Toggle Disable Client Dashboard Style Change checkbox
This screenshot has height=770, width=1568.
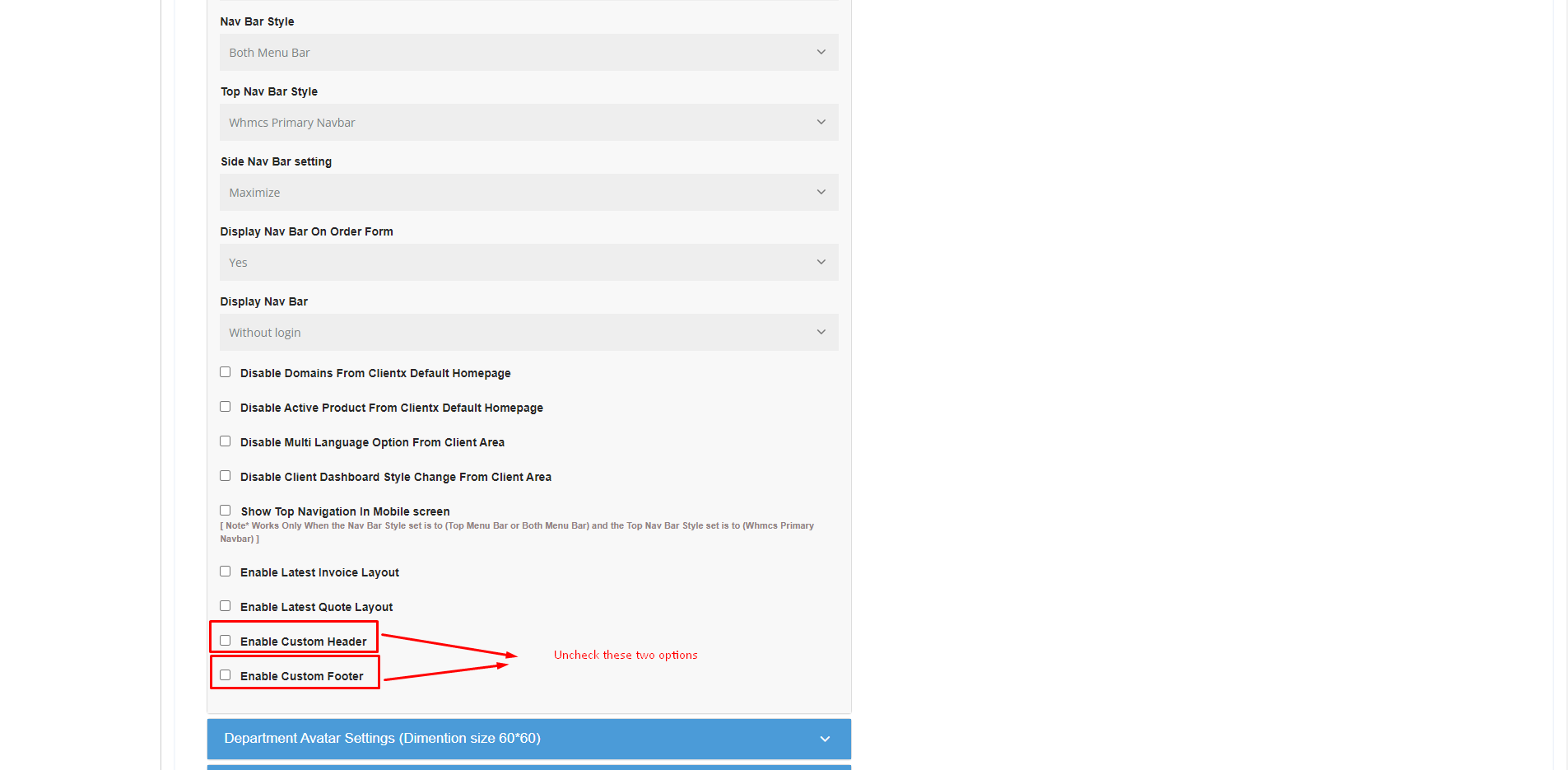click(226, 476)
